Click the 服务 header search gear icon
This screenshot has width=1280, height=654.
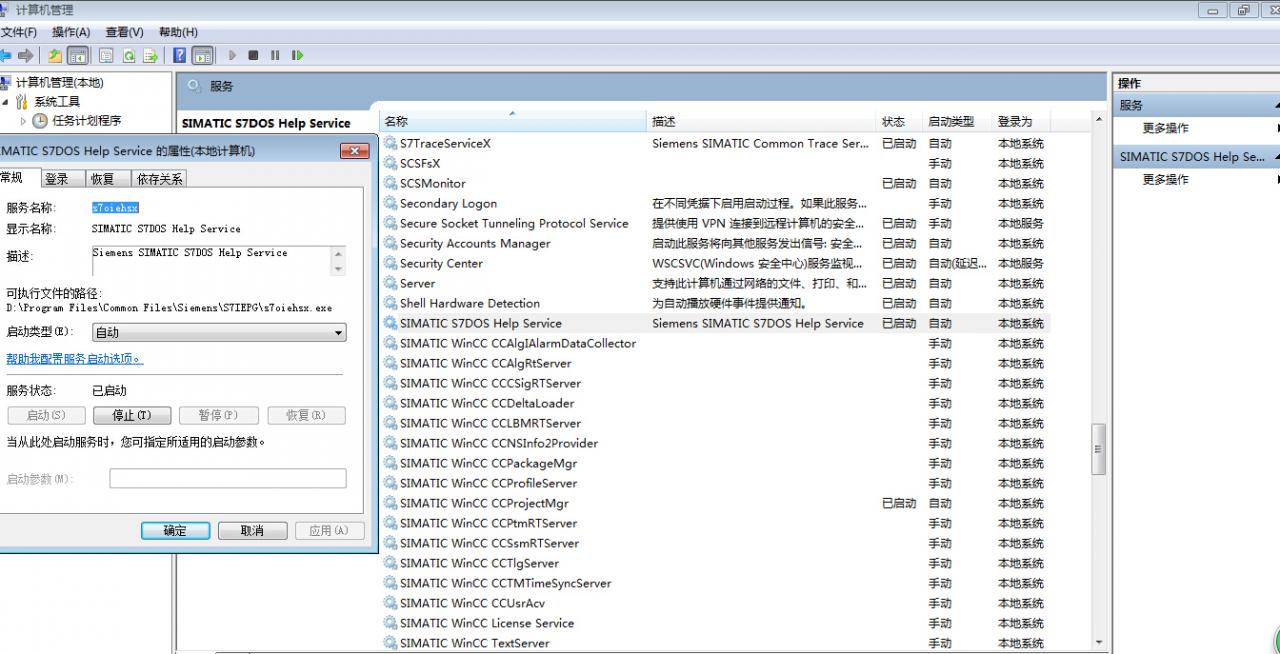point(194,86)
